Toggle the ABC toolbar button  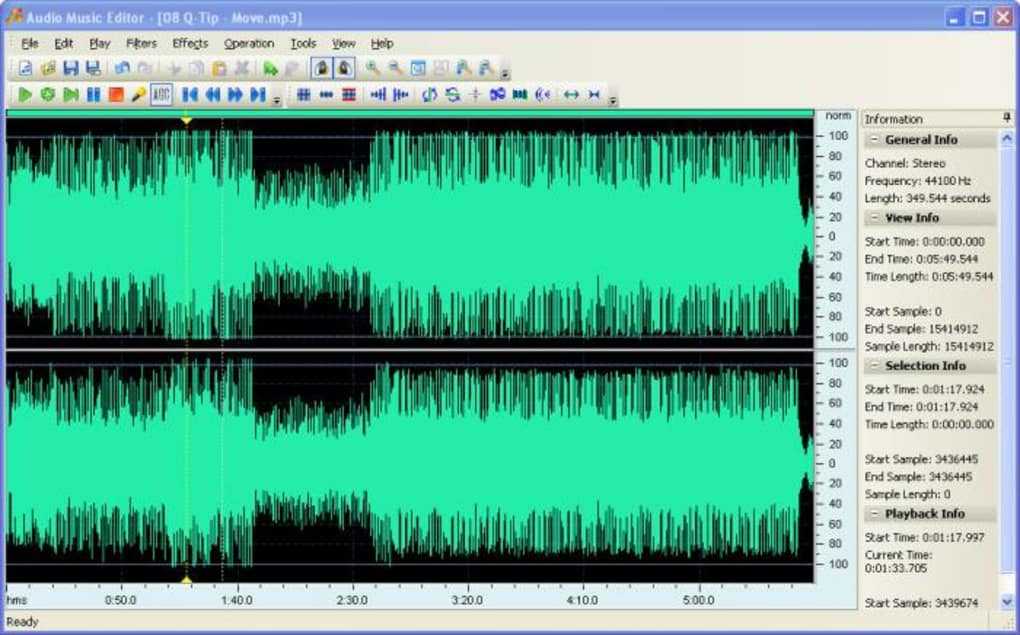click(x=161, y=95)
